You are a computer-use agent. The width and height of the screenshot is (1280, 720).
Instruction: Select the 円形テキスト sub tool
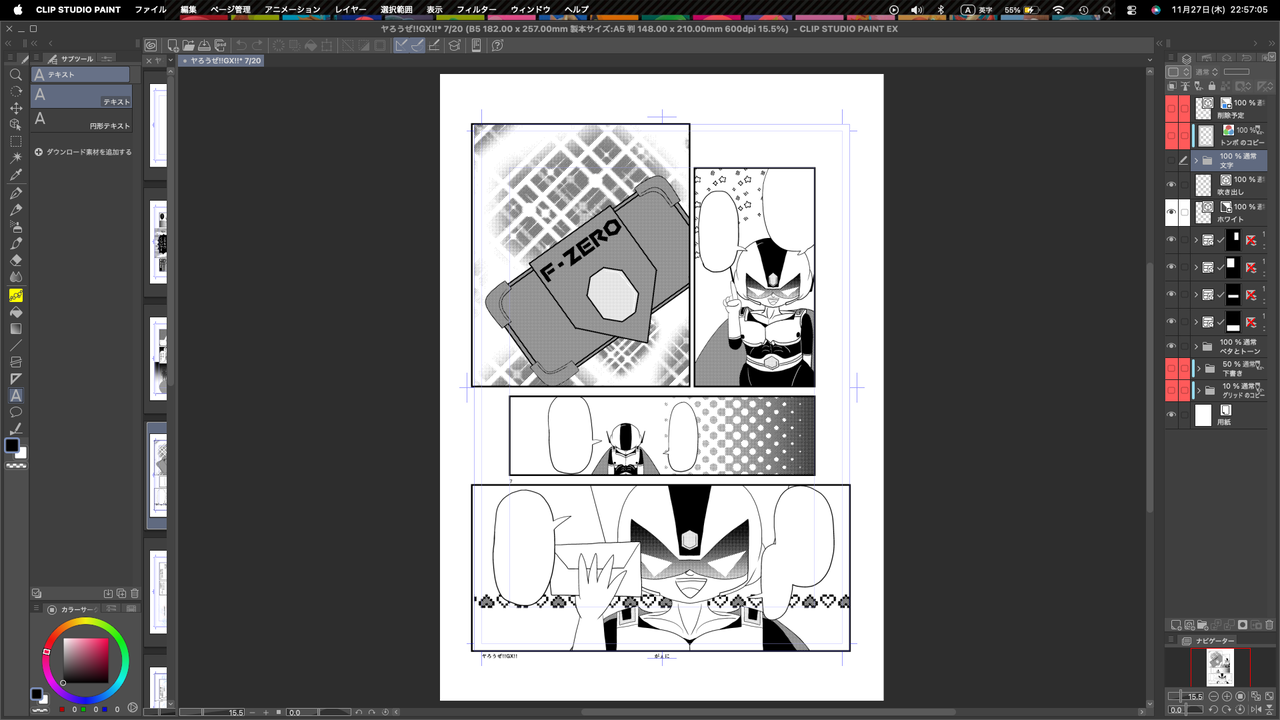(x=81, y=120)
